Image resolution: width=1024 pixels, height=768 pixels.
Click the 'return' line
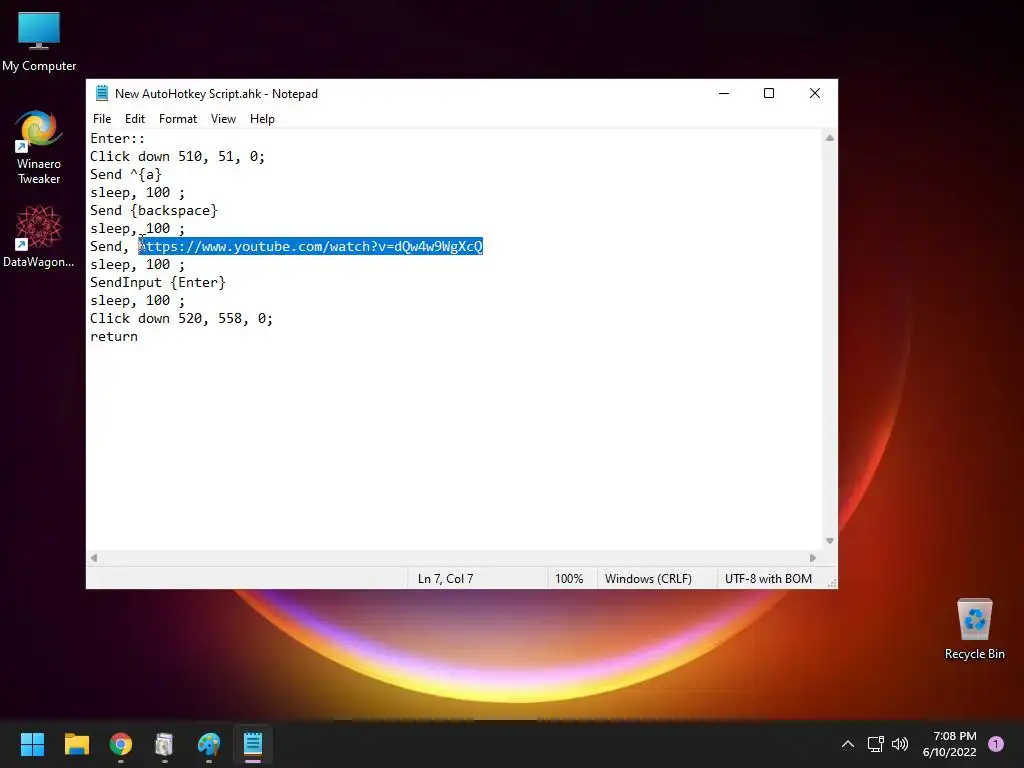point(114,336)
